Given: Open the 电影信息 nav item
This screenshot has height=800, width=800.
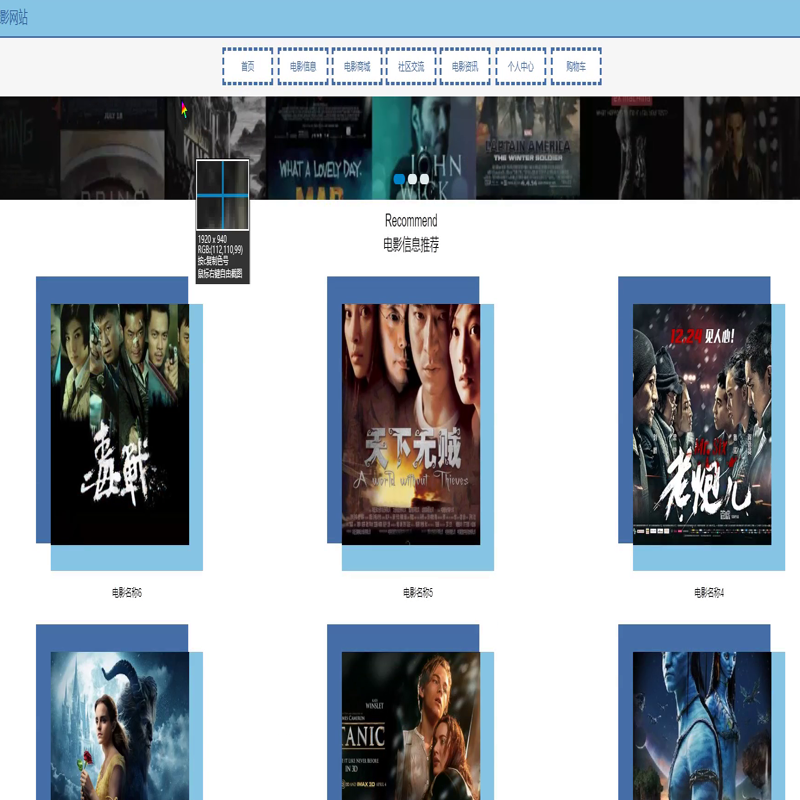Looking at the screenshot, I should (303, 66).
